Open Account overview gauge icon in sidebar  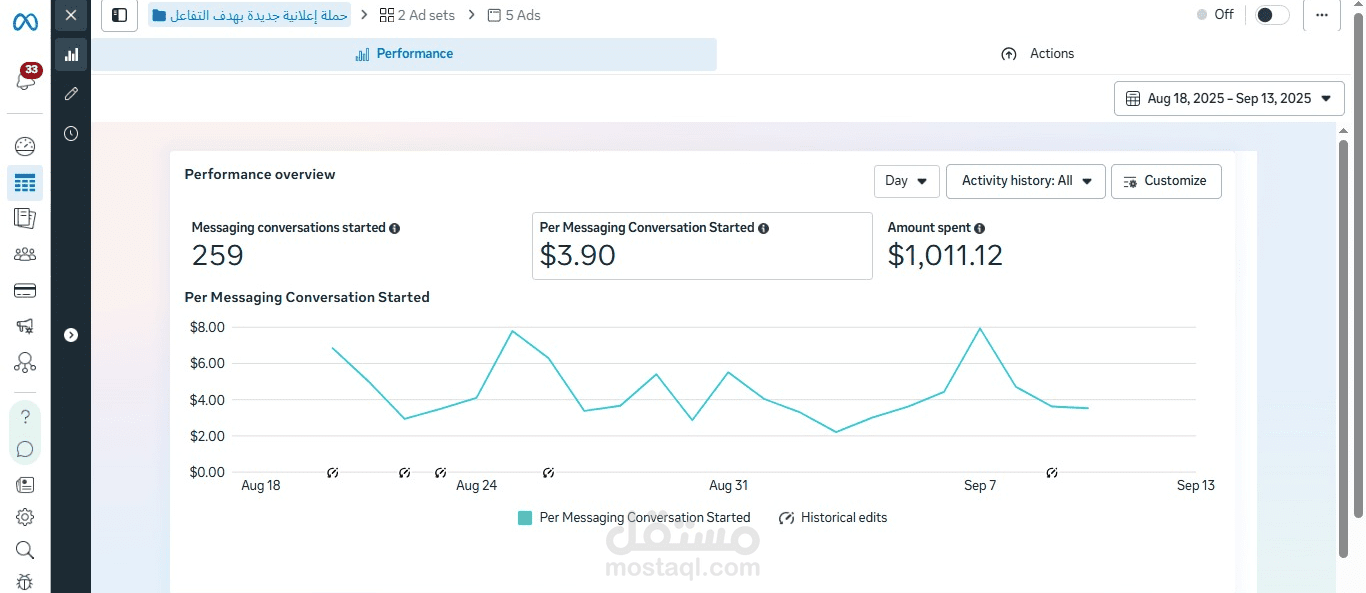(x=25, y=147)
